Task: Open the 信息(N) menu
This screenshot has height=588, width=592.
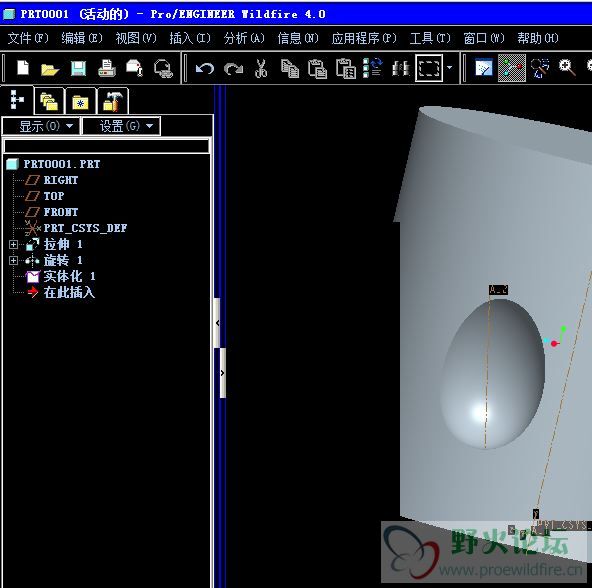Action: pyautogui.click(x=298, y=38)
